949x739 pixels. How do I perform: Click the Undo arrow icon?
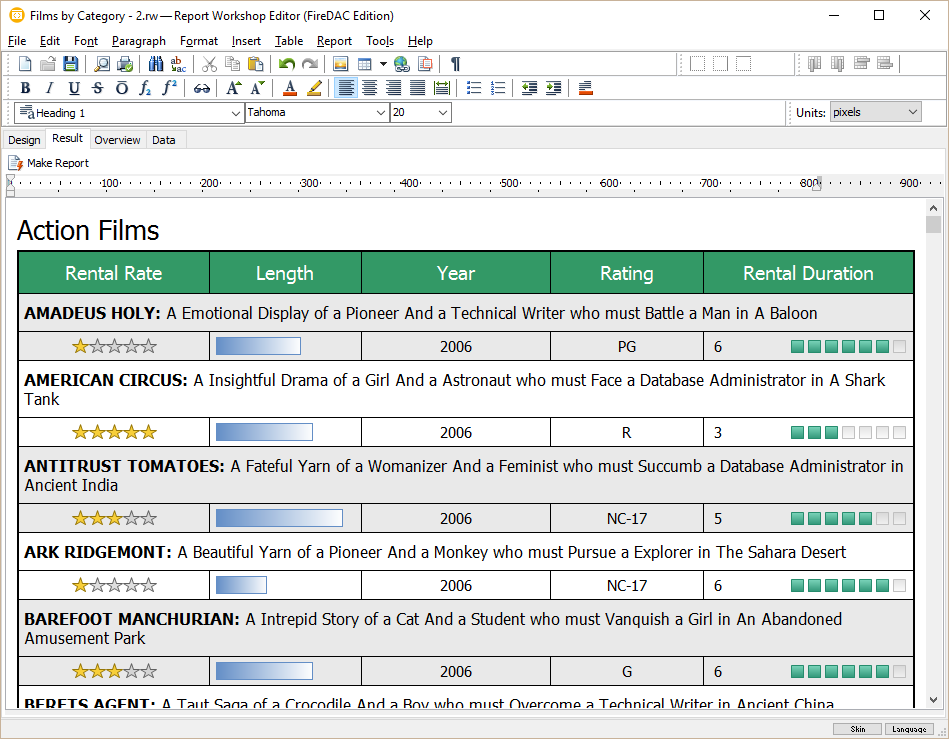[286, 64]
